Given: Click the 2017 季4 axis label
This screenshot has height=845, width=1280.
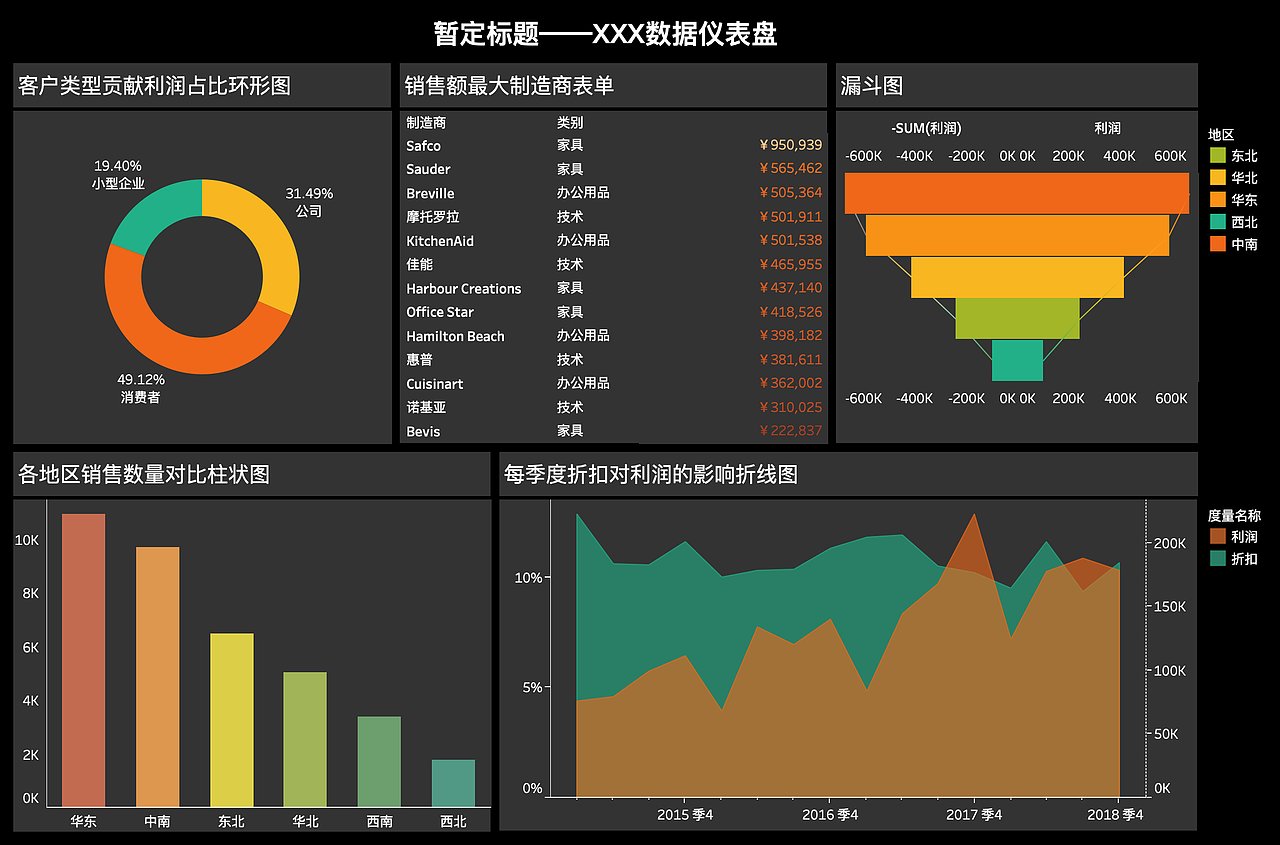Looking at the screenshot, I should point(972,814).
